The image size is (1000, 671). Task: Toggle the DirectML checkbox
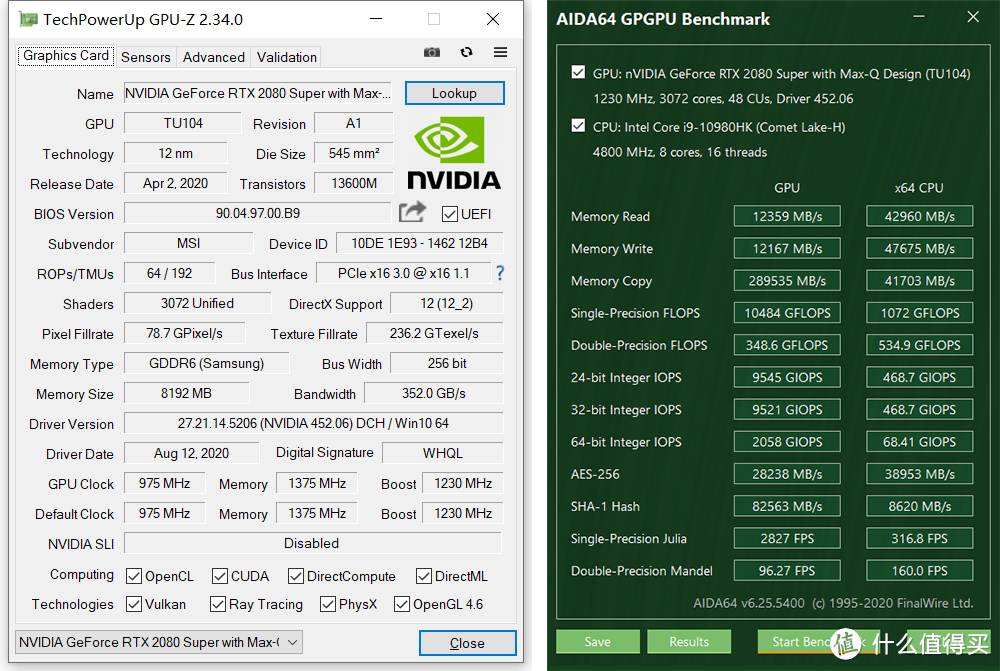424,576
